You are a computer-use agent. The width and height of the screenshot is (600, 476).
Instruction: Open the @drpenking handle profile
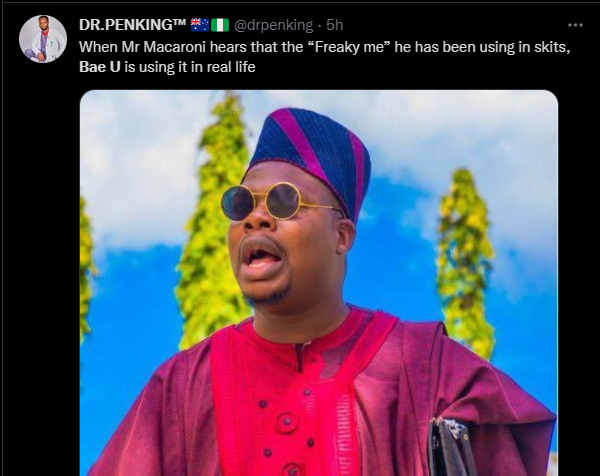(273, 25)
